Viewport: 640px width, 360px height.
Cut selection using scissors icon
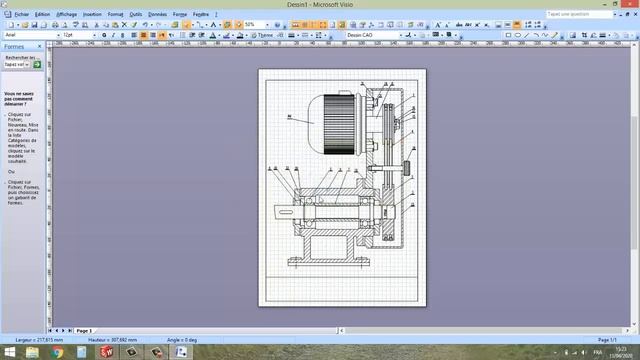pyautogui.click(x=97, y=25)
